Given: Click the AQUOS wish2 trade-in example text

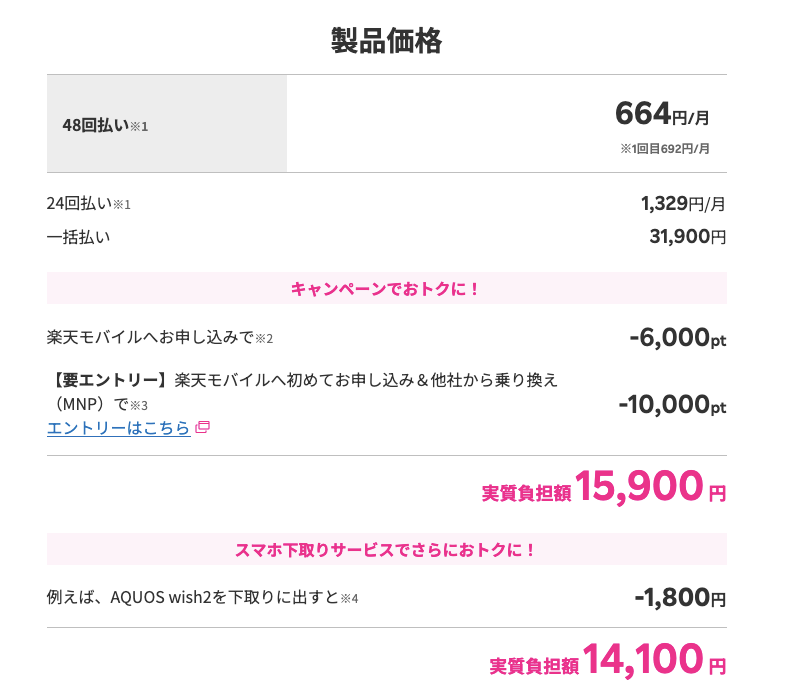Looking at the screenshot, I should coord(202,597).
